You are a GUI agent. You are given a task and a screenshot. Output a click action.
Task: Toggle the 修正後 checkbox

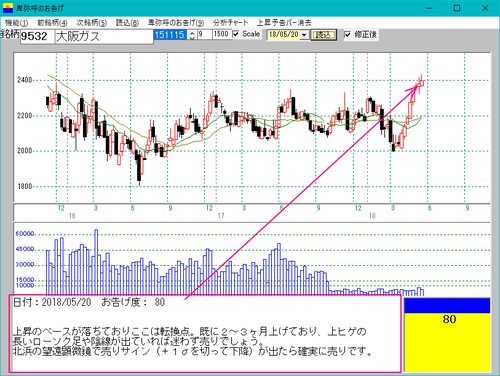[347, 34]
